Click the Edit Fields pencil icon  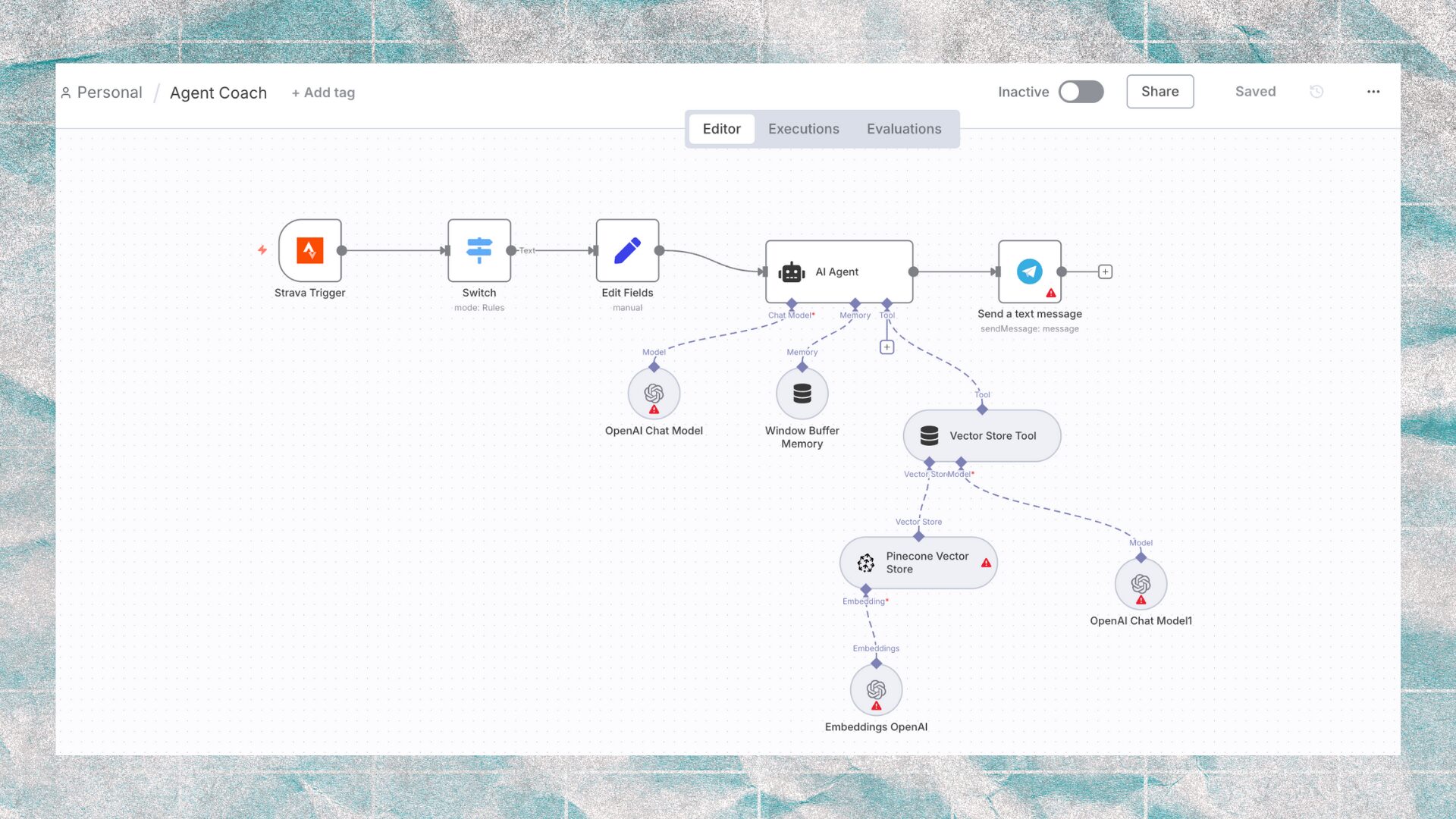(x=627, y=251)
